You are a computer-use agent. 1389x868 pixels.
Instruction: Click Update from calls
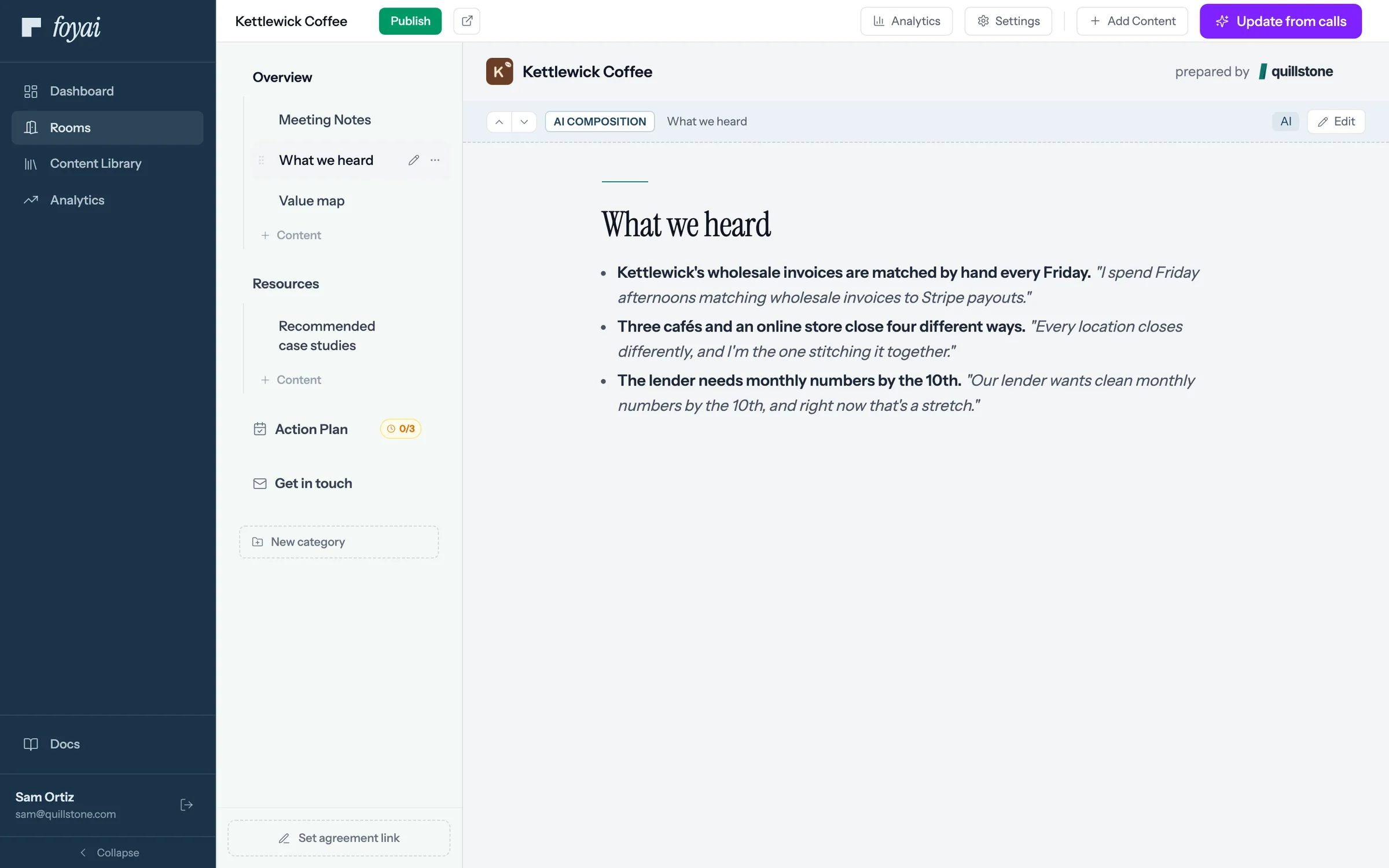click(1281, 21)
